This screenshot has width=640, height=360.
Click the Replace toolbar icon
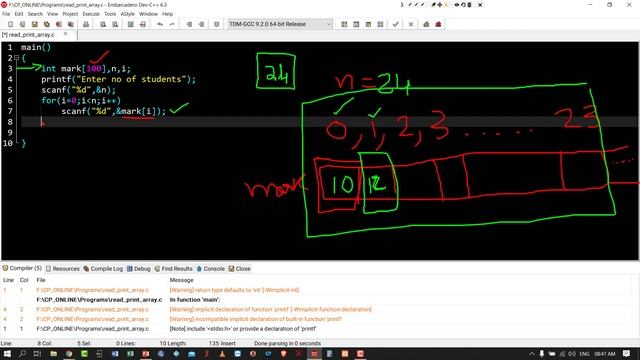point(115,24)
